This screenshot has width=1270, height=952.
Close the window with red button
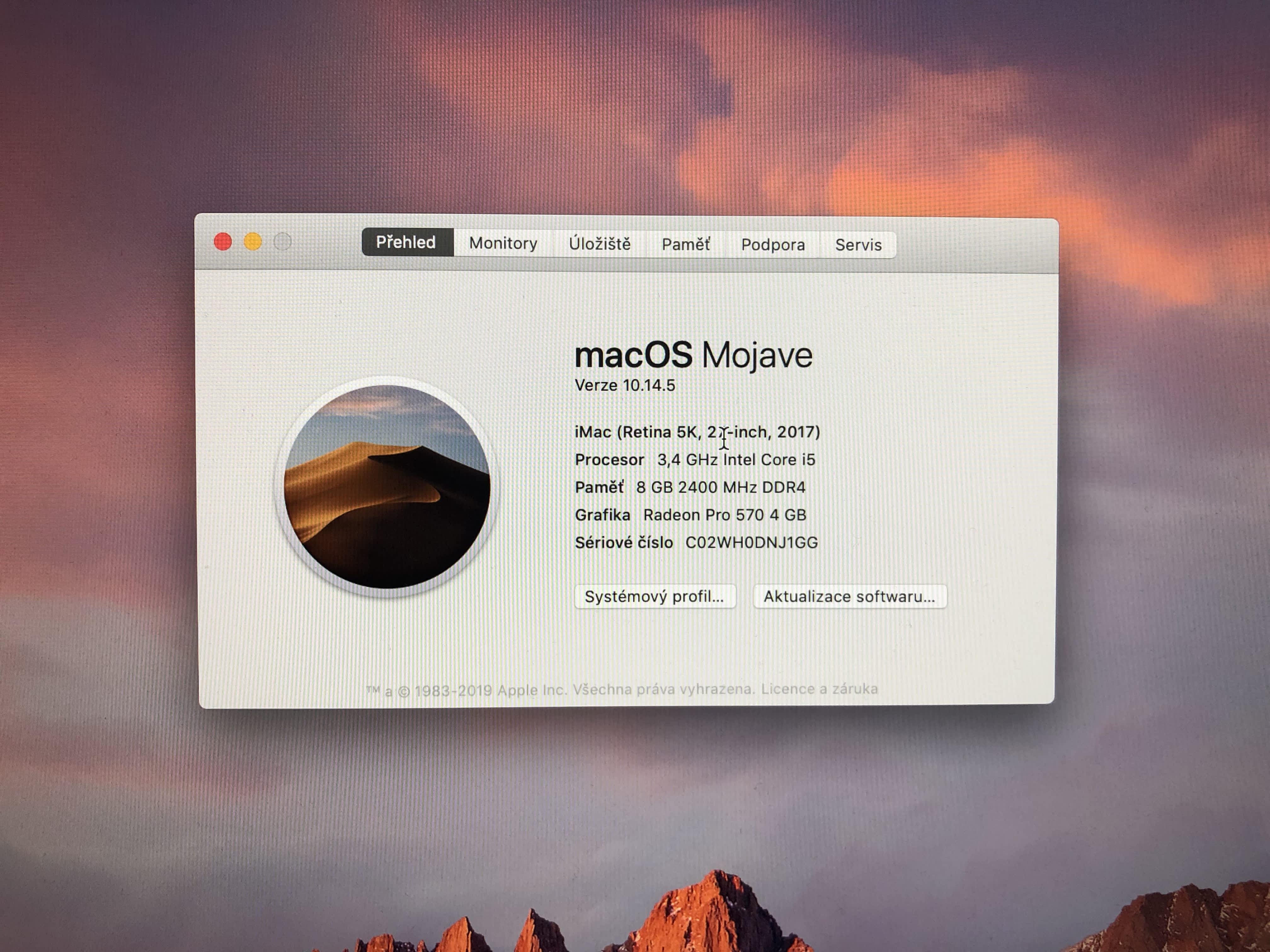tap(223, 241)
